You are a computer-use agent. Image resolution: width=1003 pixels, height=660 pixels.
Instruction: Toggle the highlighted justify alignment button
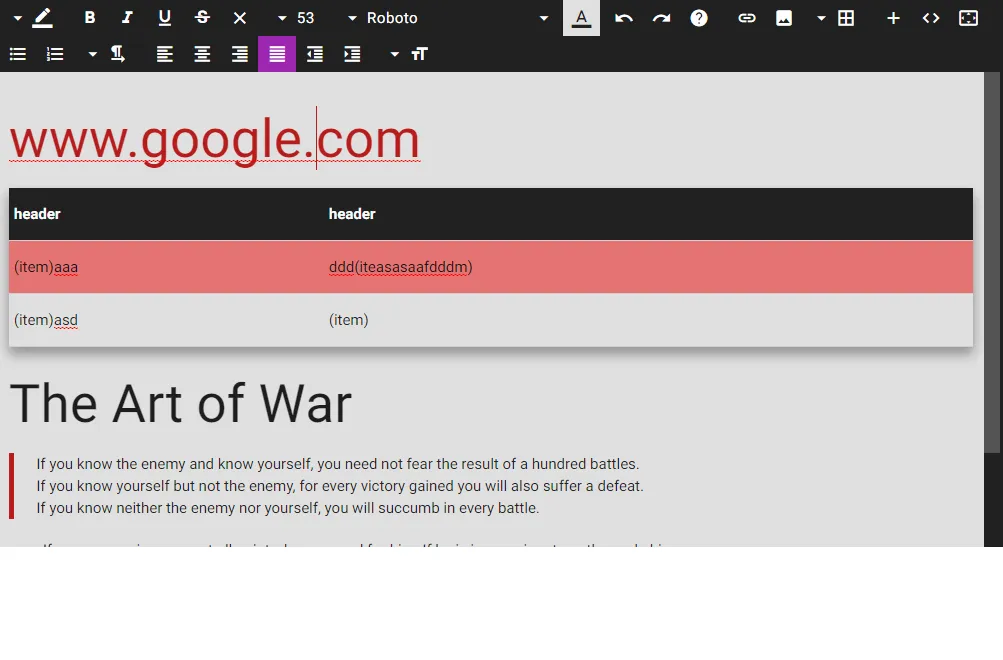coord(277,54)
